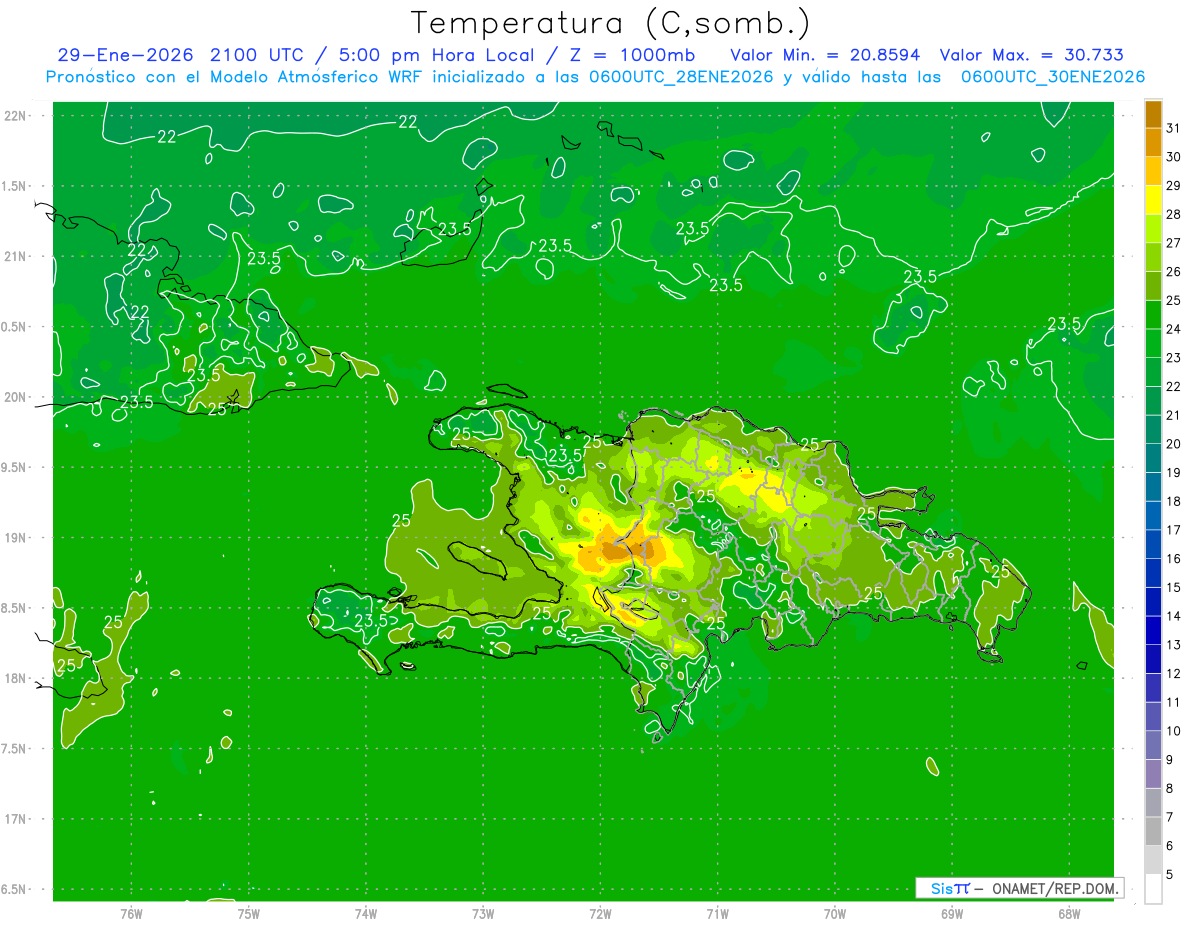
Task: Click the longitude axis label "71W"
Action: [717, 913]
